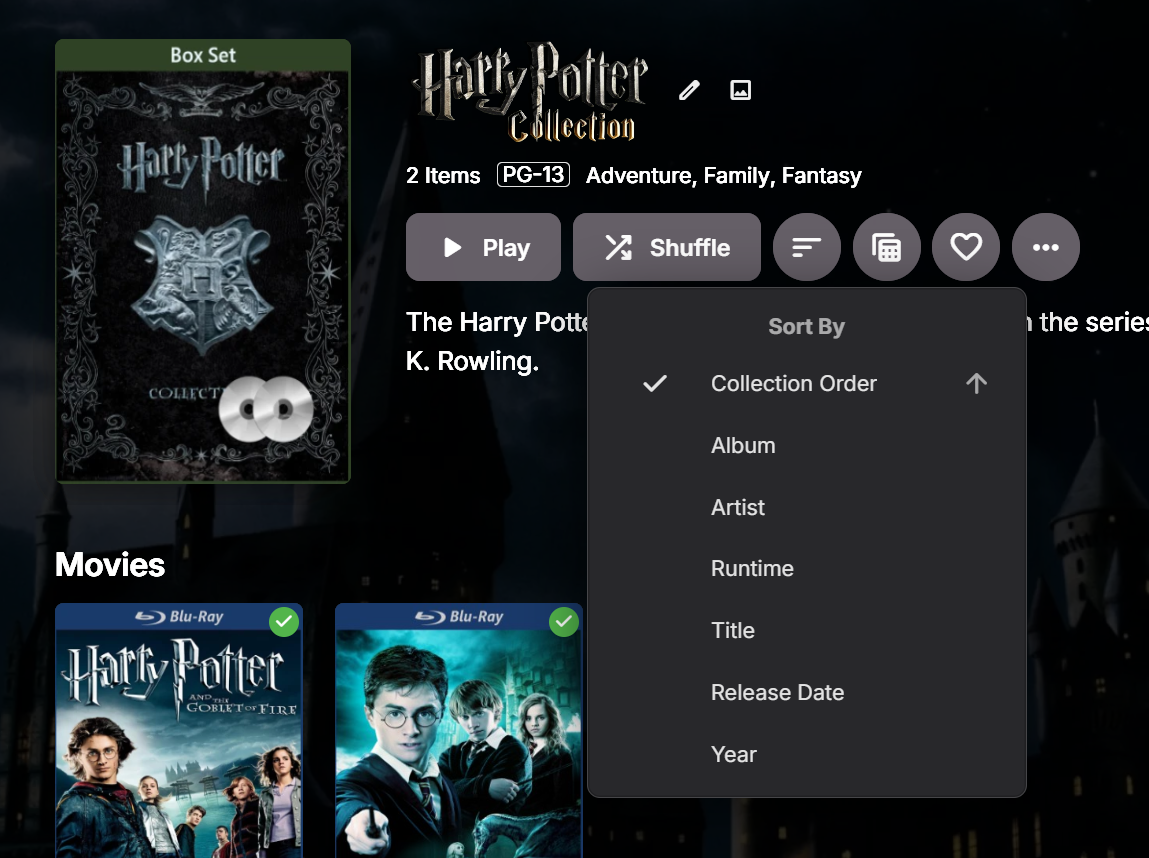The image size is (1149, 858).
Task: Click the stacked cards icon beside sort
Action: pyautogui.click(x=886, y=246)
